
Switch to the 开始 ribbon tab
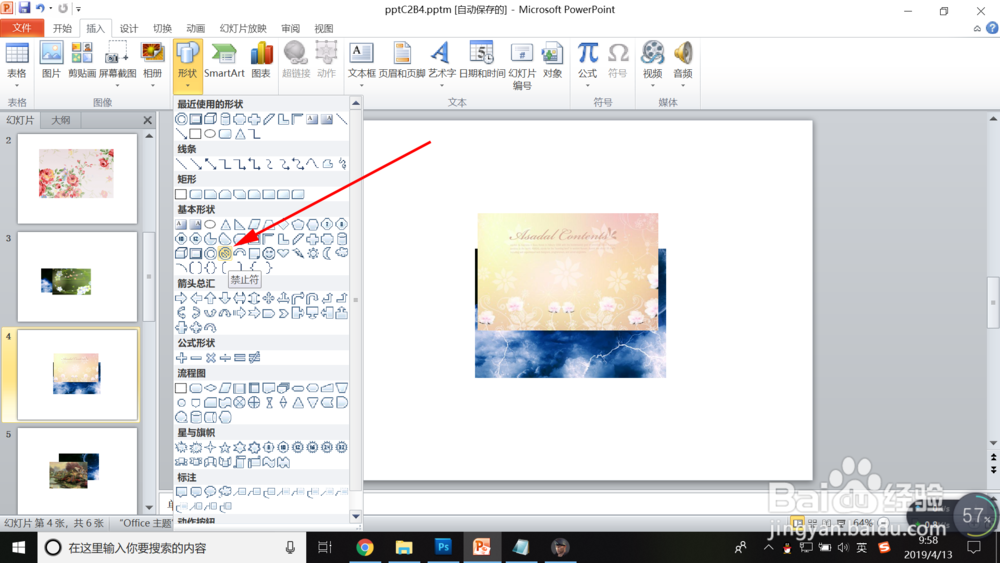(62, 28)
